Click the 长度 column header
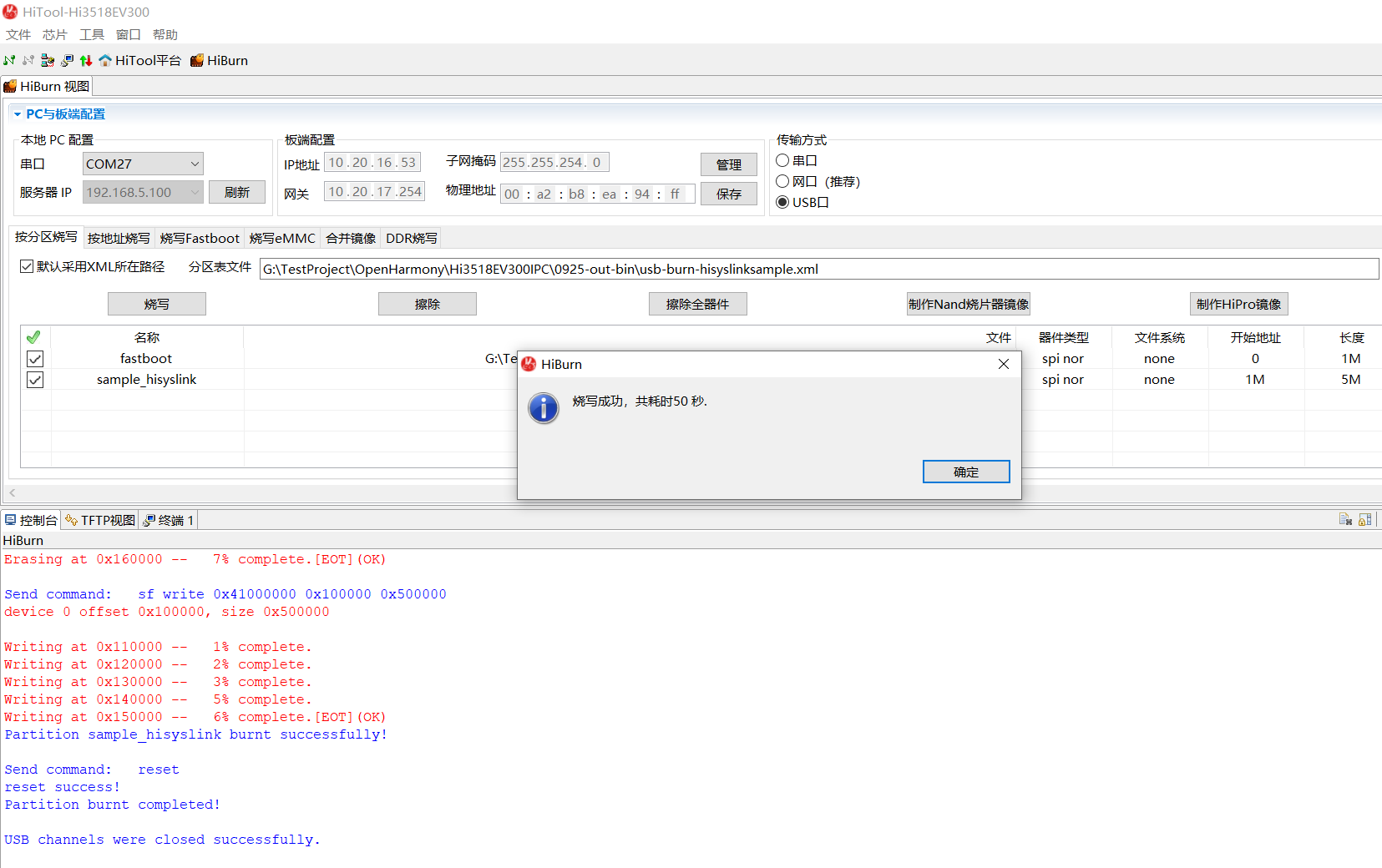Screen dimensions: 1382x868 (x=1351, y=337)
